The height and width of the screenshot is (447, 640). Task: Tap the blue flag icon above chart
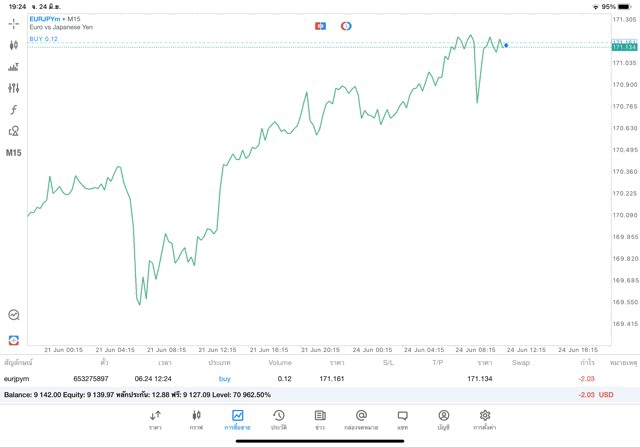320,25
